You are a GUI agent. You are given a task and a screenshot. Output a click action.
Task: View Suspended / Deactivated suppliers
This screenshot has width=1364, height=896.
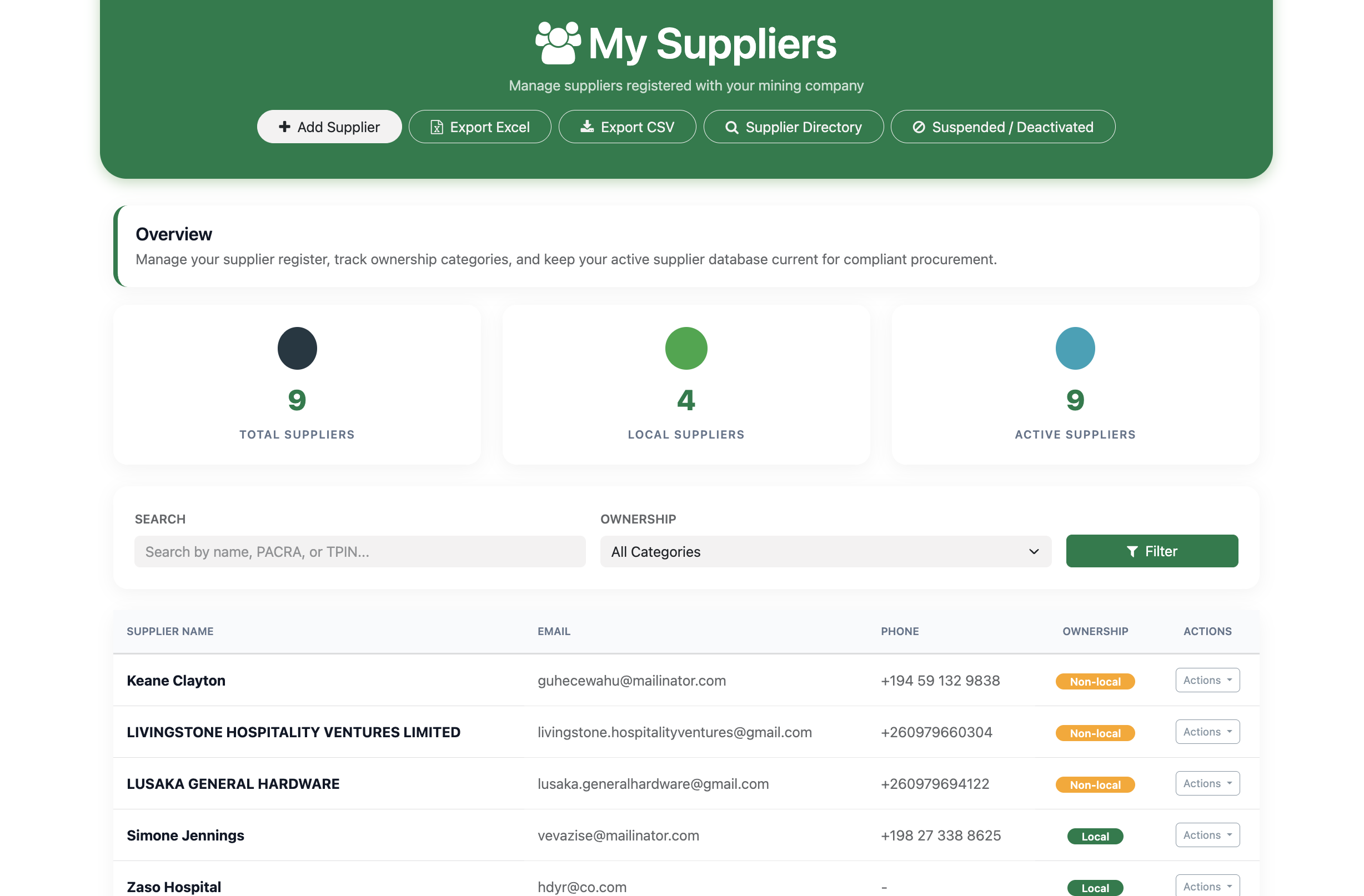1002,127
